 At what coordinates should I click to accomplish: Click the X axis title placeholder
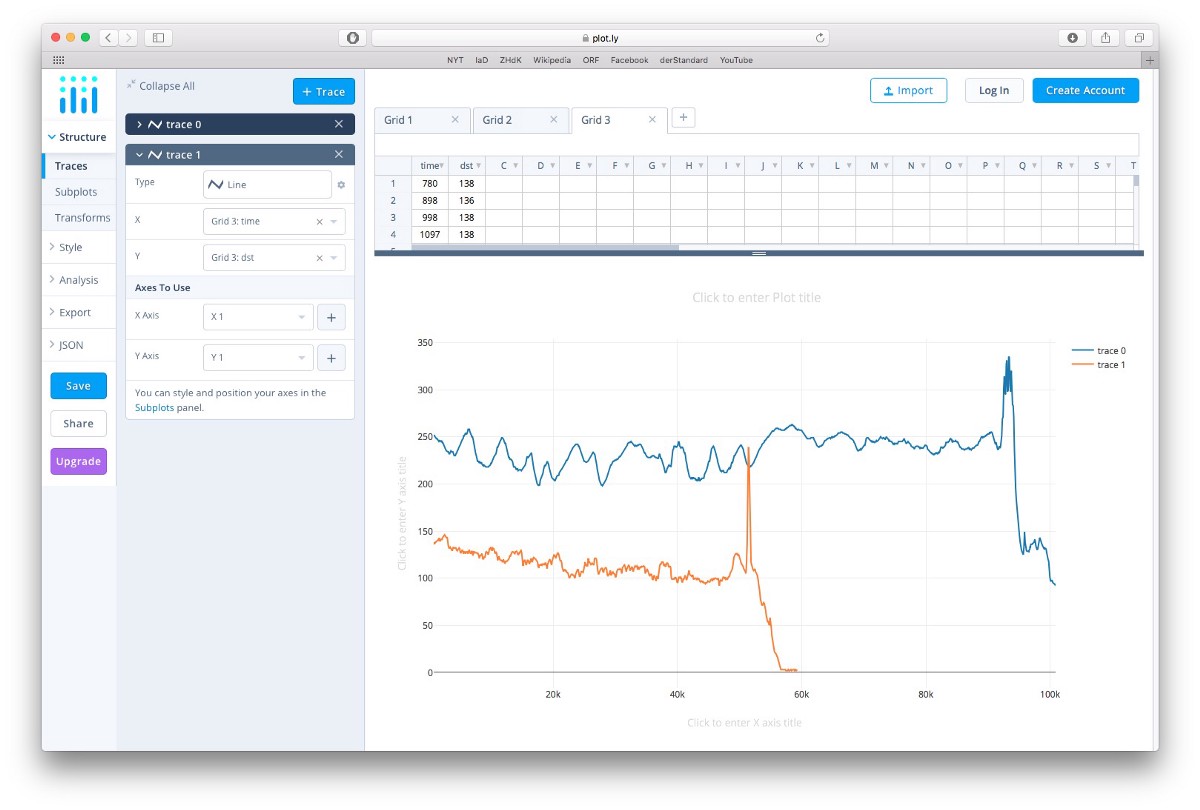click(x=744, y=723)
